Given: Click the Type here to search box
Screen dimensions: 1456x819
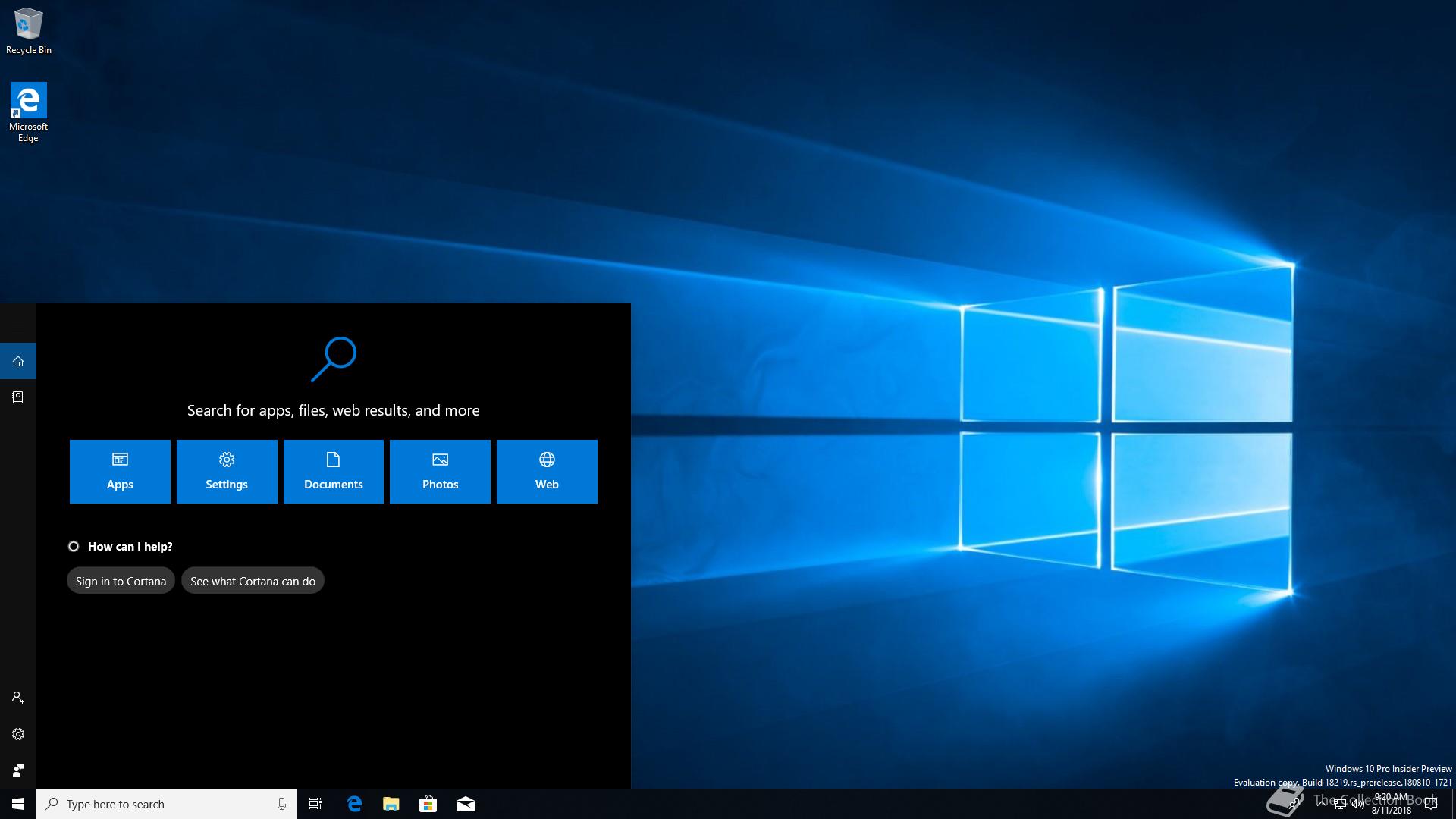Looking at the screenshot, I should (x=167, y=804).
